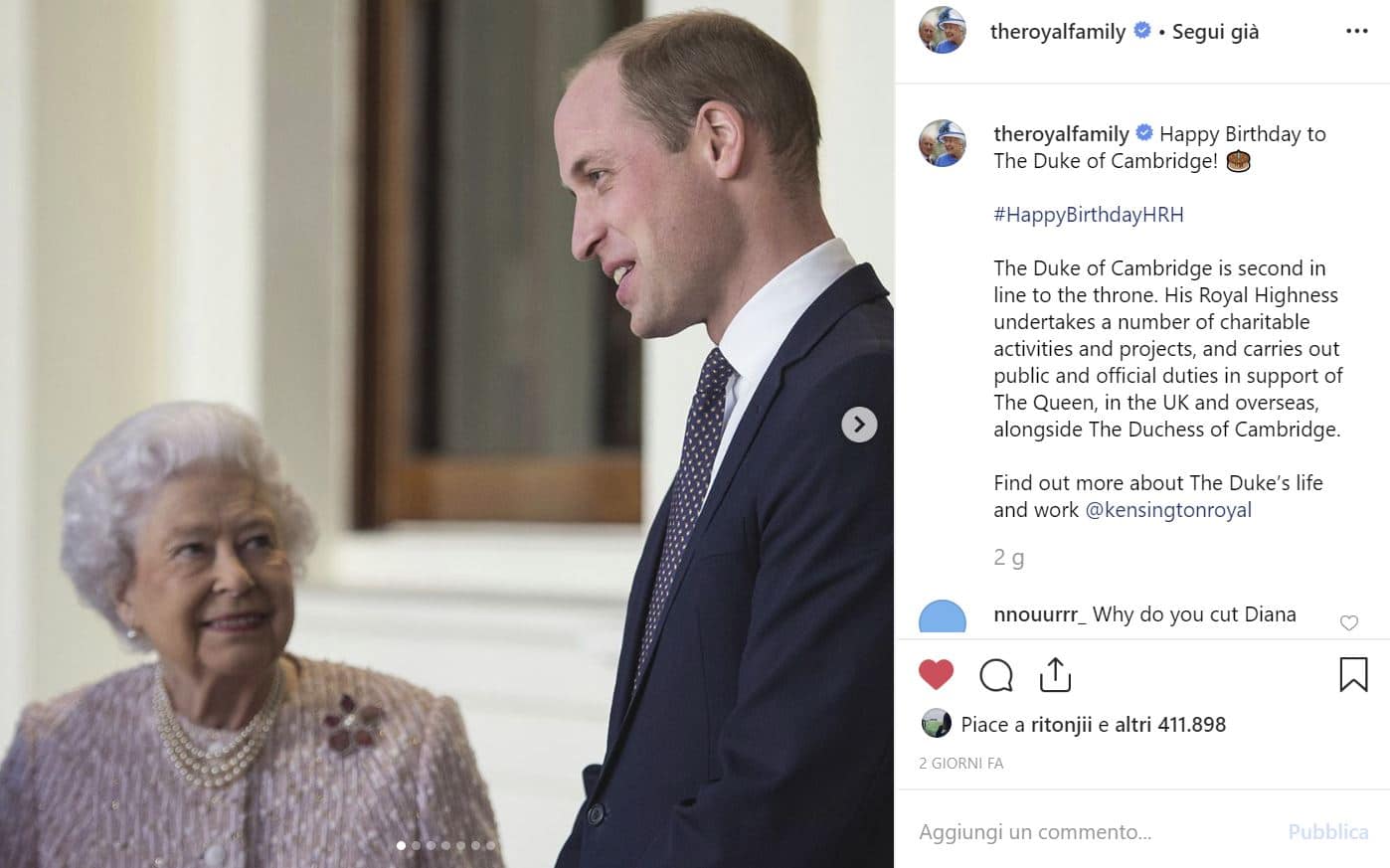This screenshot has height=868, width=1390.
Task: Open the ritonjii profile link
Action: [x=1061, y=725]
